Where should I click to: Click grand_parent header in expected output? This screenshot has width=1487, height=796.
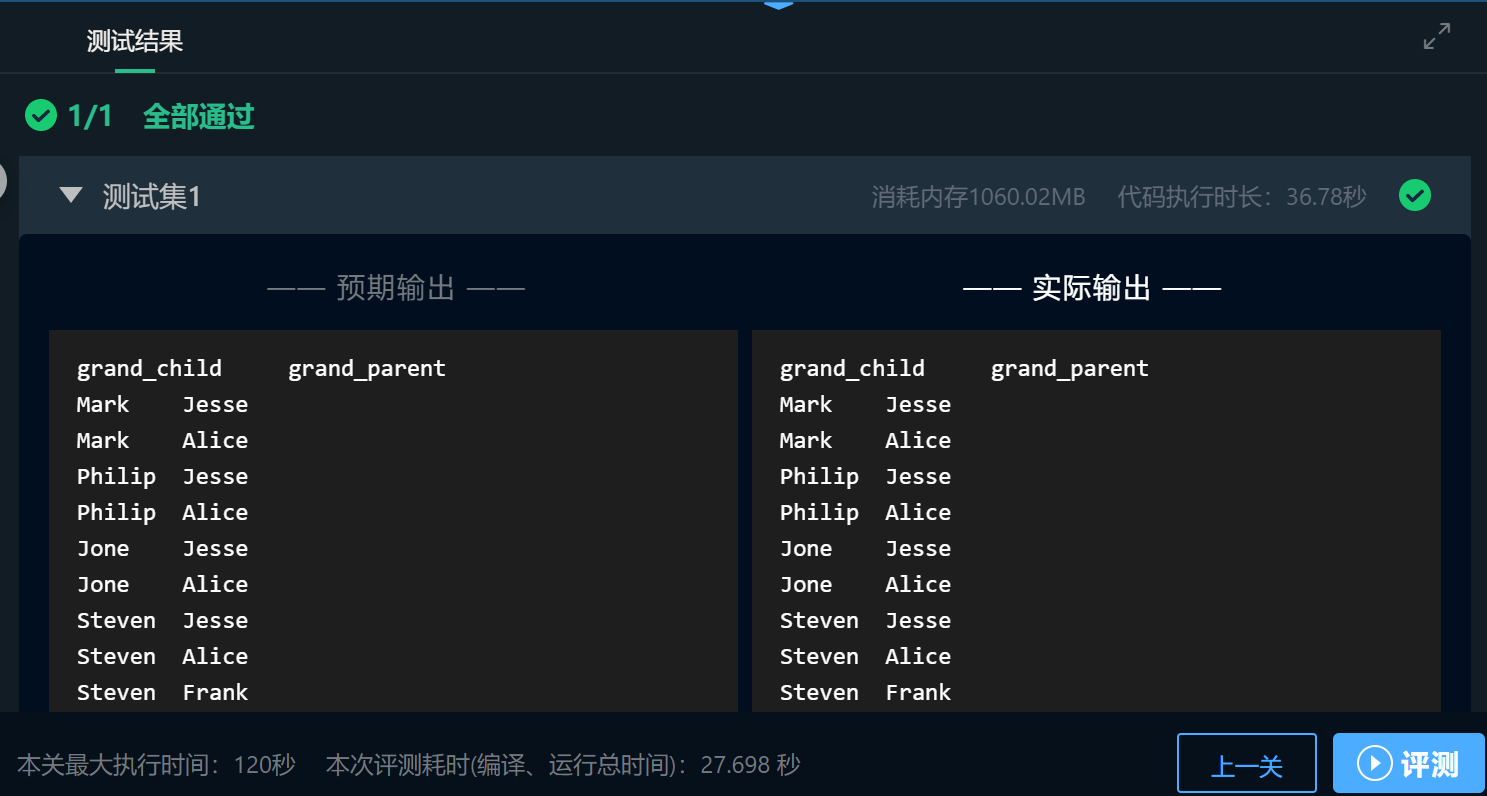tap(367, 369)
